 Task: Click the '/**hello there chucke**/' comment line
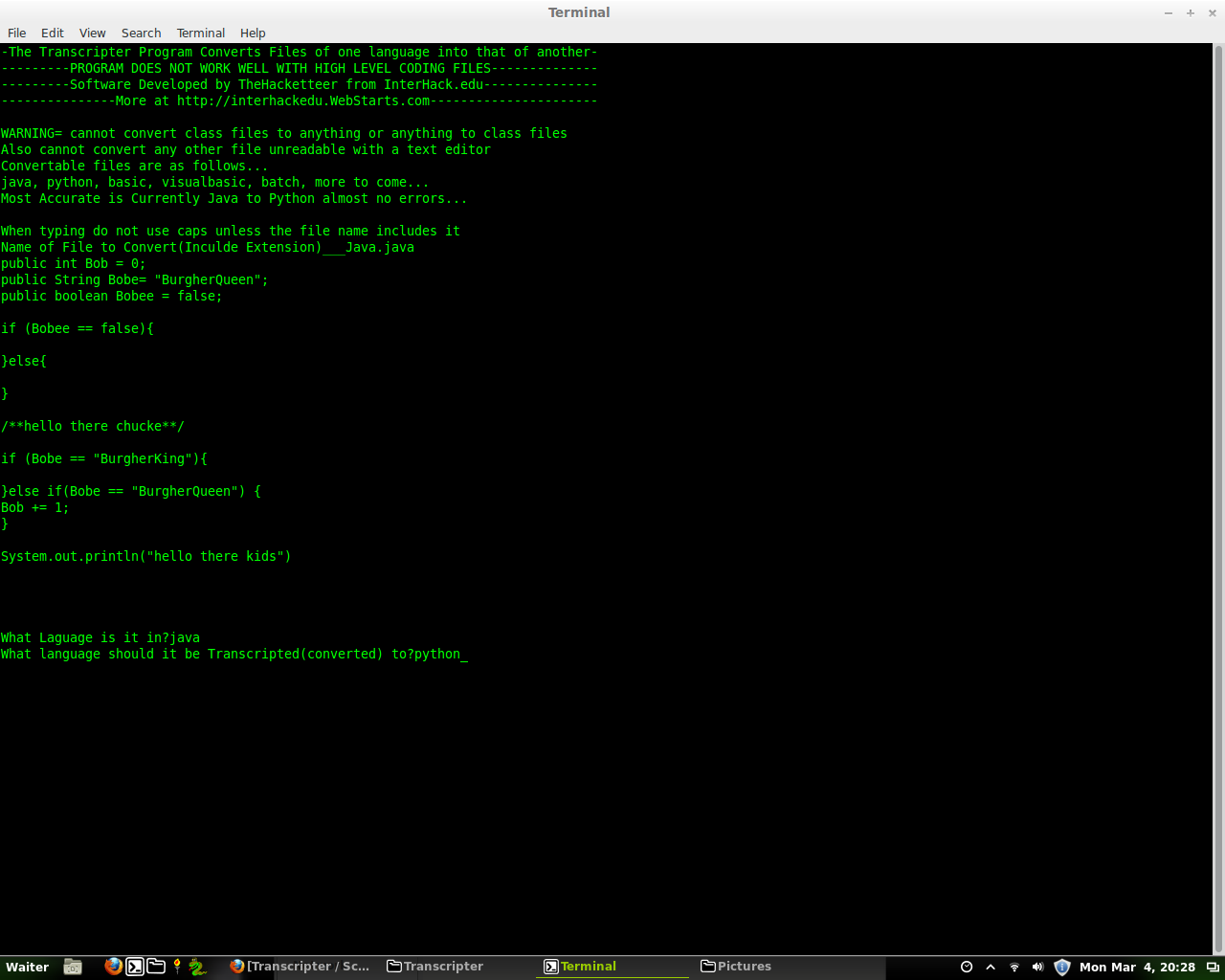pos(93,426)
